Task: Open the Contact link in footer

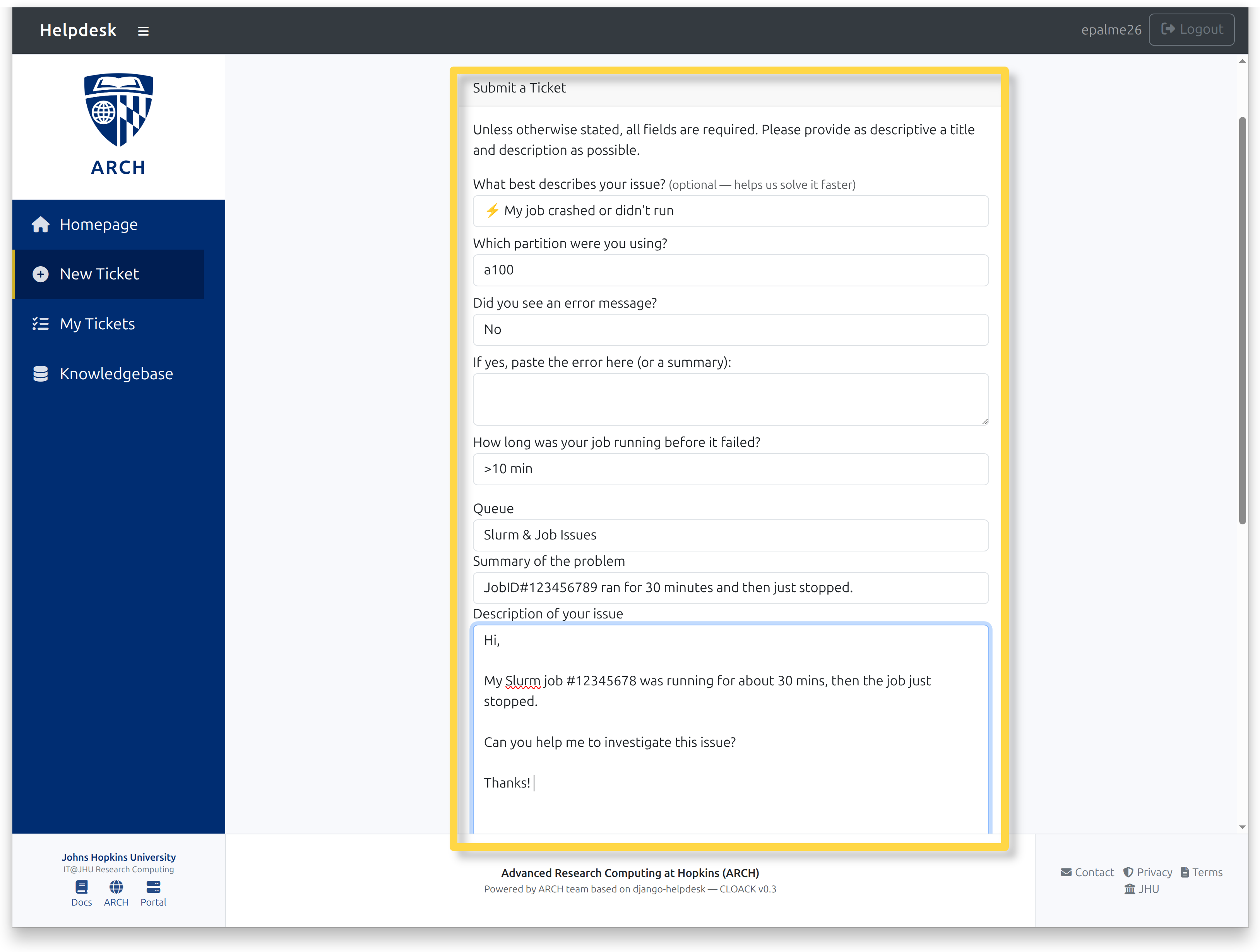Action: click(x=1087, y=872)
